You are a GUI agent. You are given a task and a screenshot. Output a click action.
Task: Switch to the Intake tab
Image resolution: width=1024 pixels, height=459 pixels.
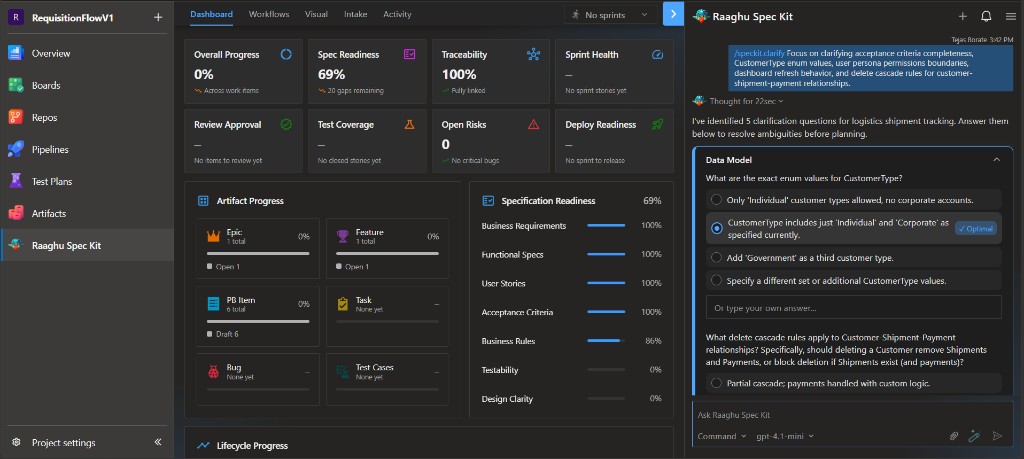coord(355,14)
